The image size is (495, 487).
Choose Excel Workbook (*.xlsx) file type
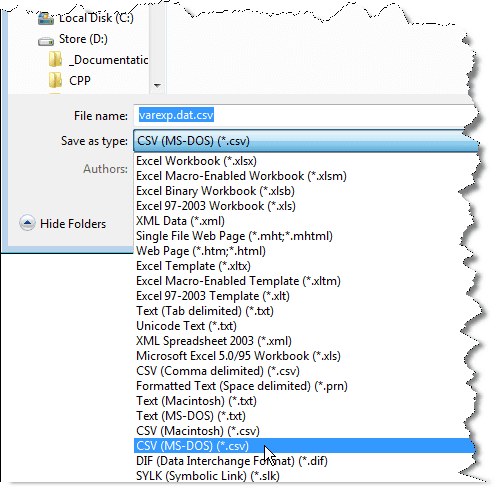(x=304, y=161)
